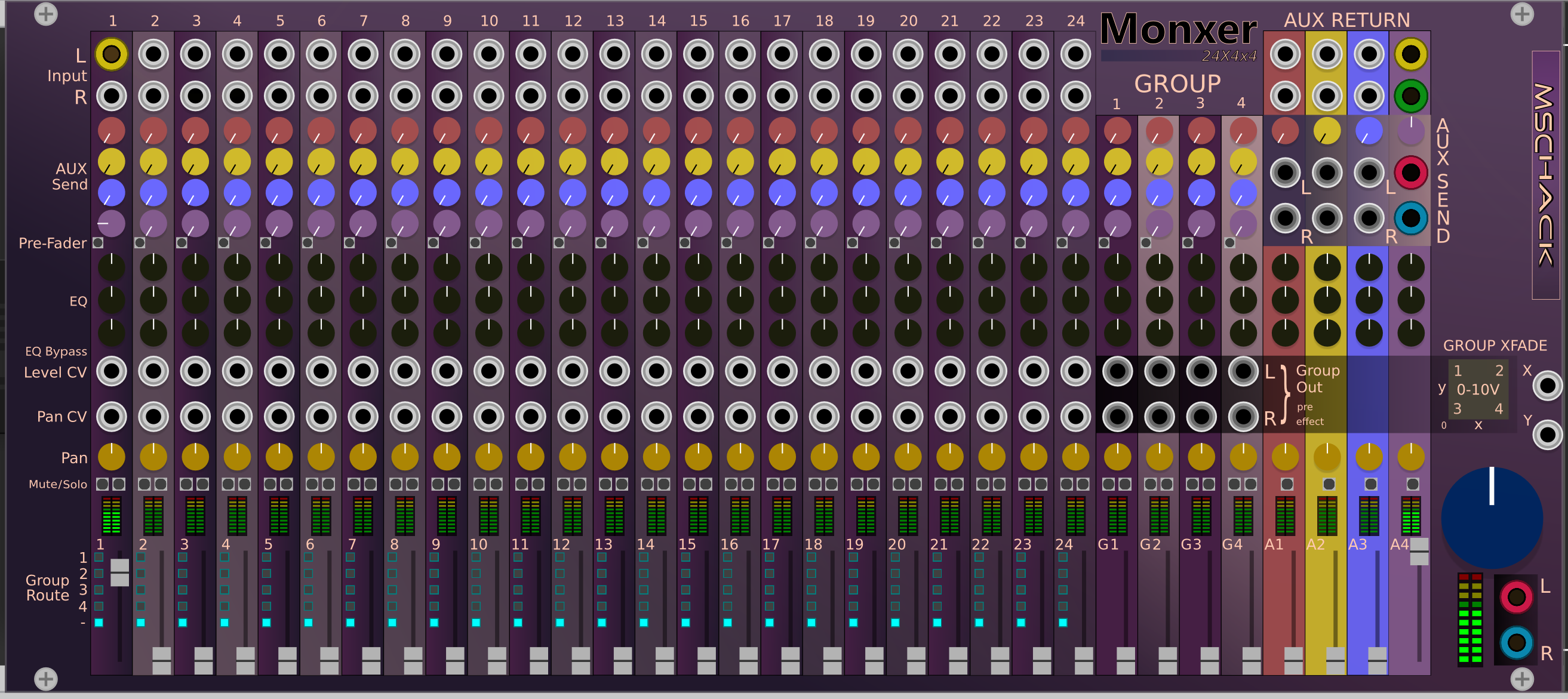Click Aux Return 3 right input jack
This screenshot has width=1568, height=699.
(1369, 96)
